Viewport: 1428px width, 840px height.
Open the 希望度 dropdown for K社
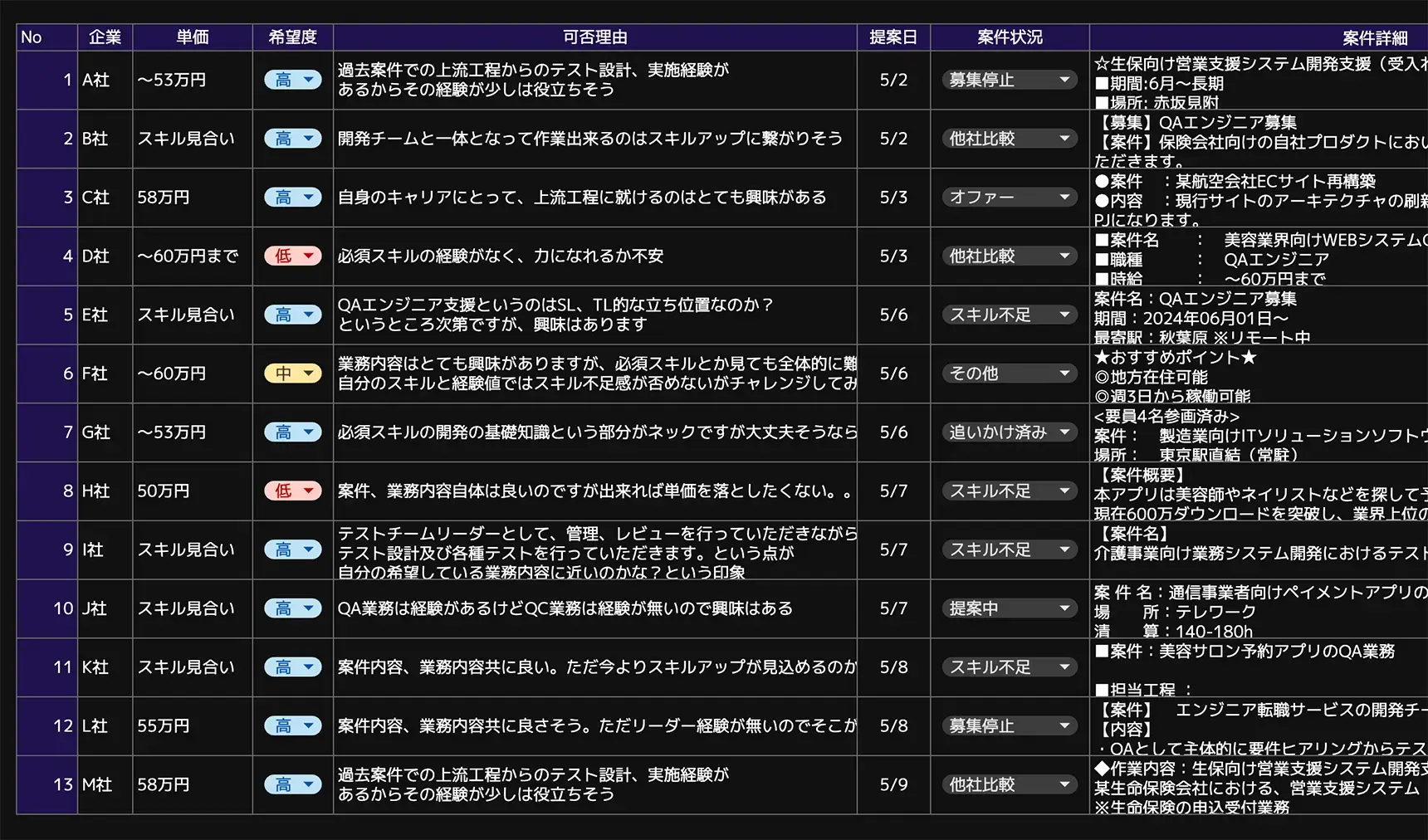[293, 667]
